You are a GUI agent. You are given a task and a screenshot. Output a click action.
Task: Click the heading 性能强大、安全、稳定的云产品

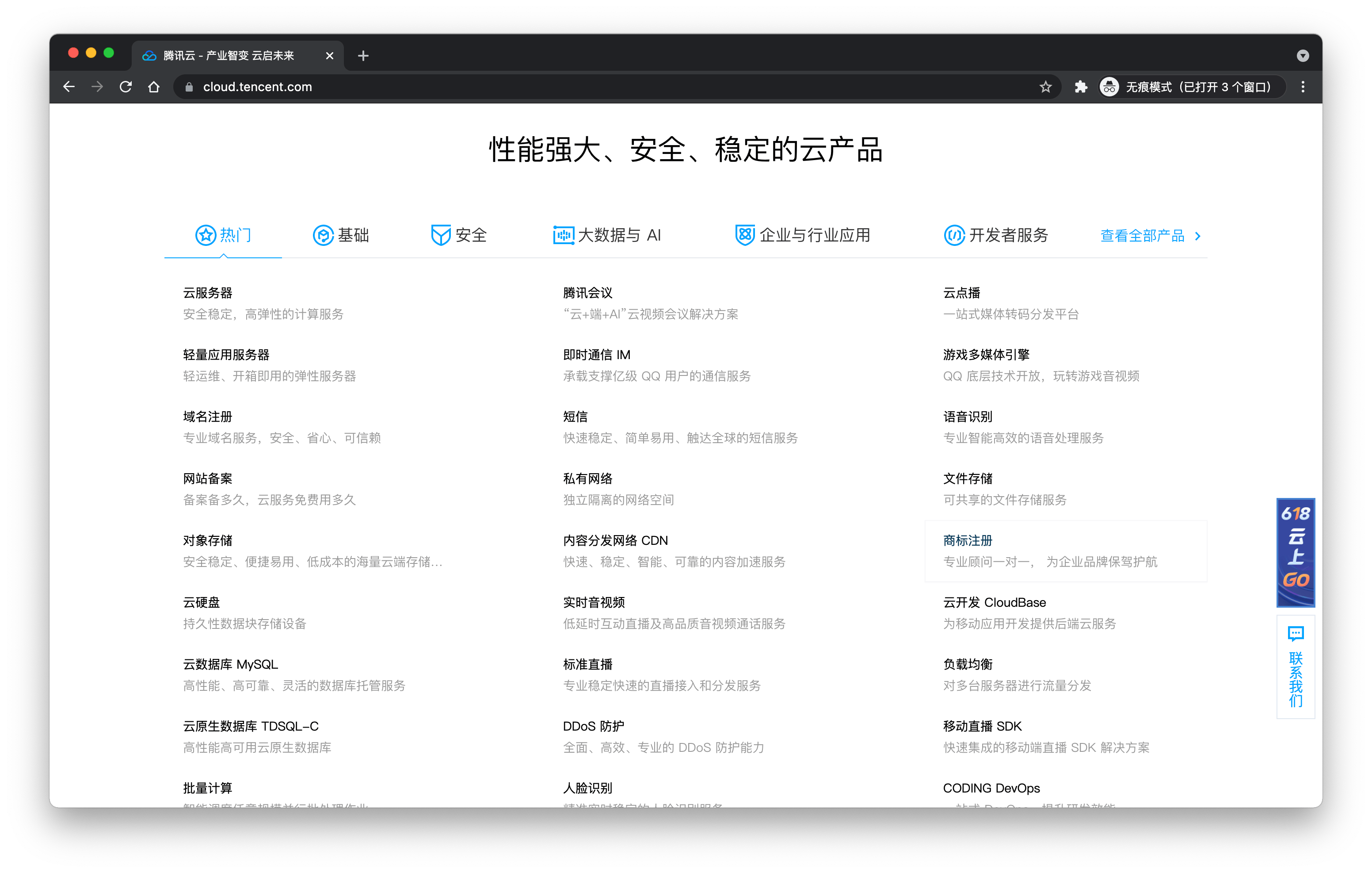pos(686,150)
